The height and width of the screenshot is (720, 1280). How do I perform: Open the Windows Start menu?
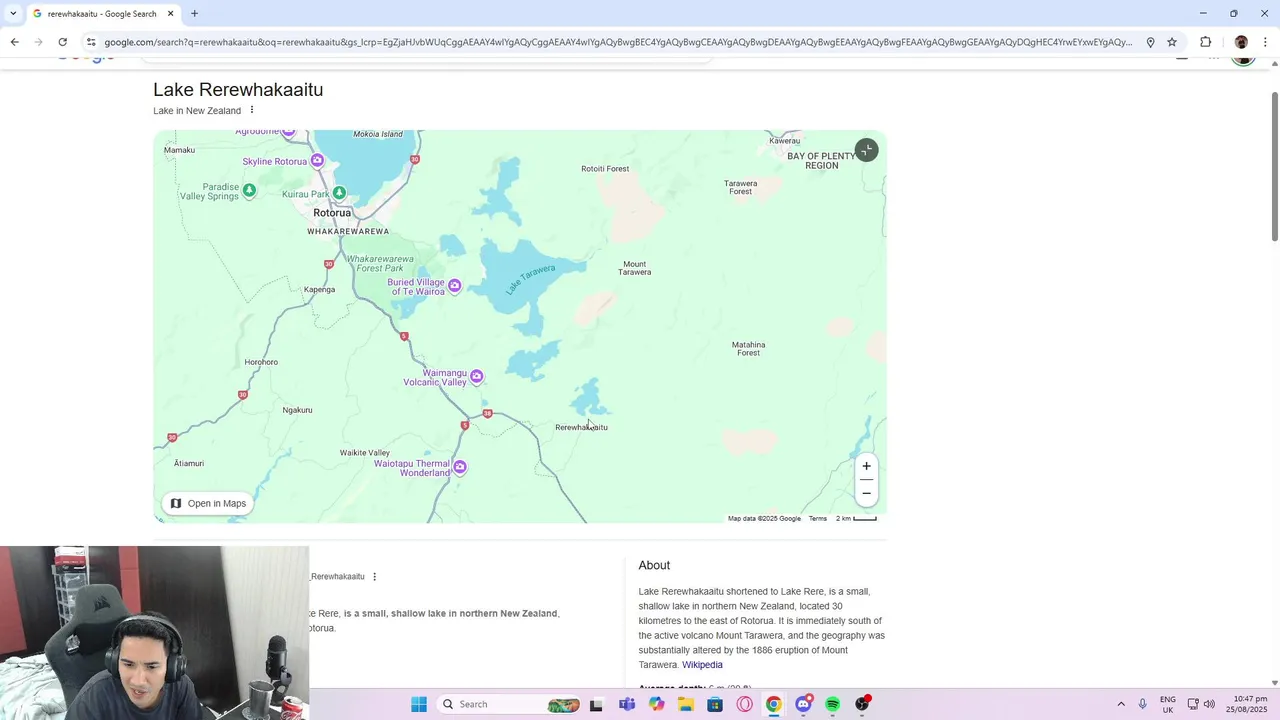[419, 704]
